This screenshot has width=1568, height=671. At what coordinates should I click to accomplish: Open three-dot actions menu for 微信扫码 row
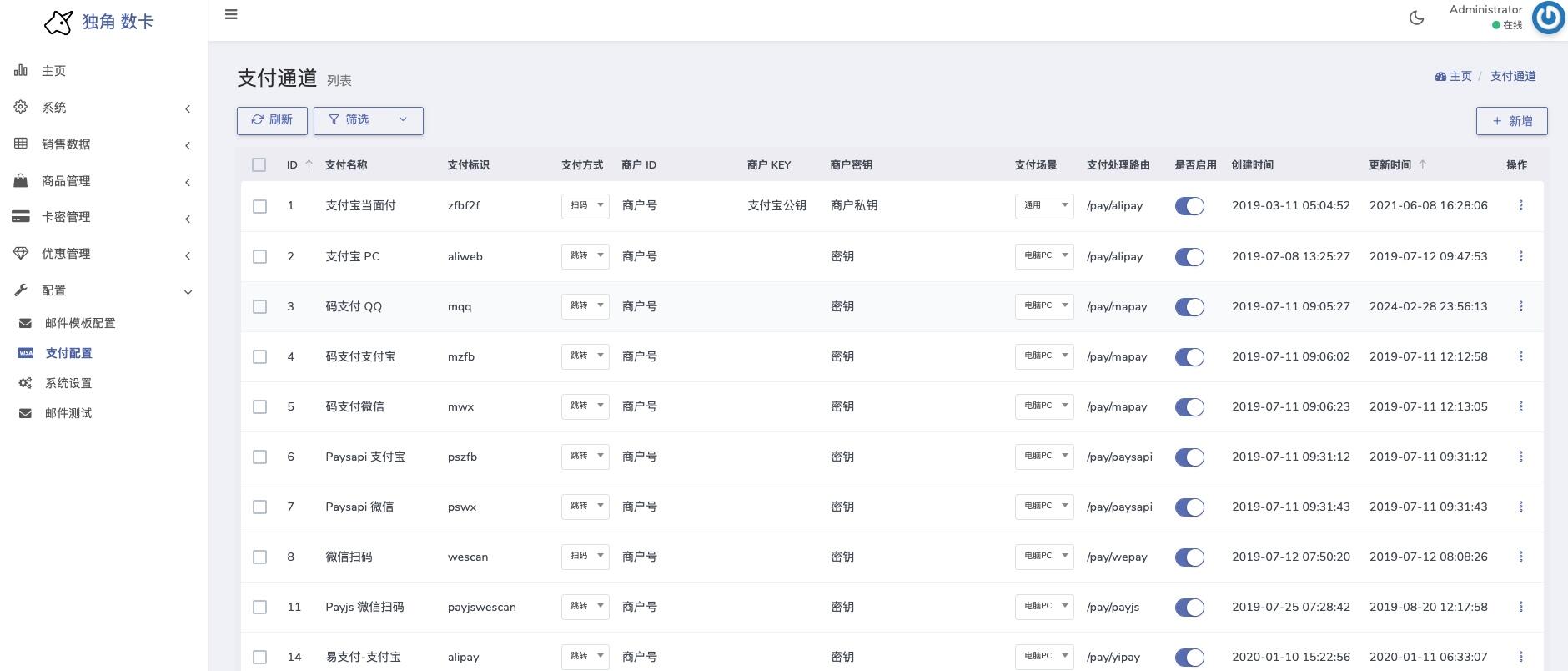(1520, 557)
